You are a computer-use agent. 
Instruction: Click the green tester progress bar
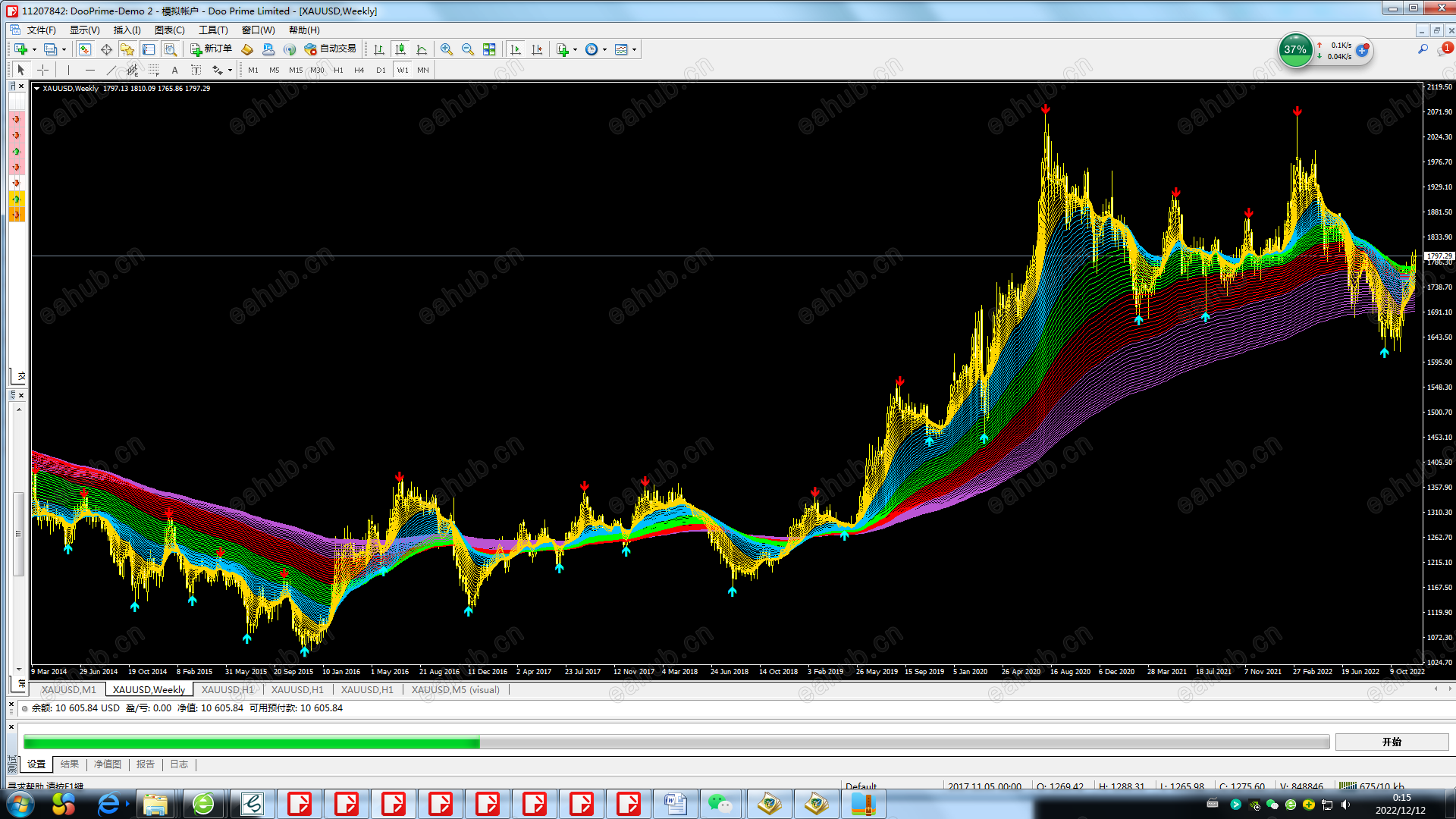click(x=250, y=742)
